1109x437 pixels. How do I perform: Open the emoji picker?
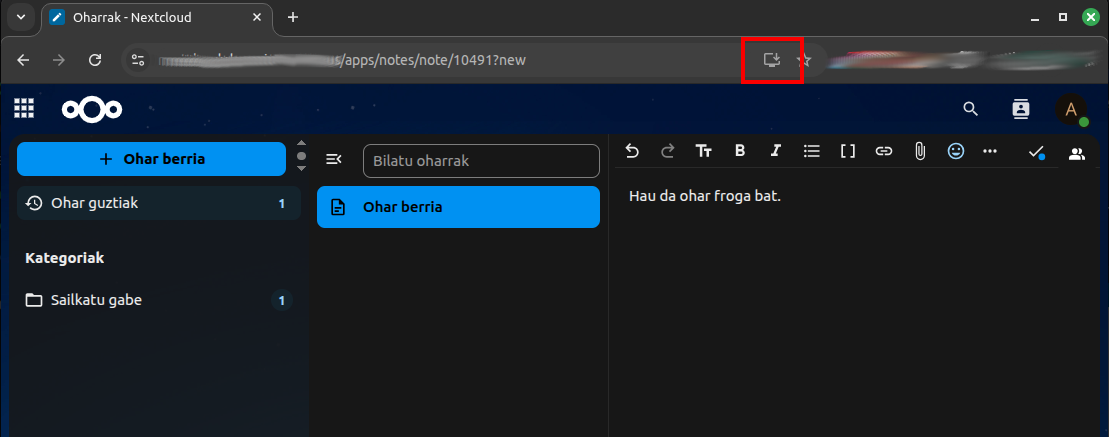click(956, 151)
